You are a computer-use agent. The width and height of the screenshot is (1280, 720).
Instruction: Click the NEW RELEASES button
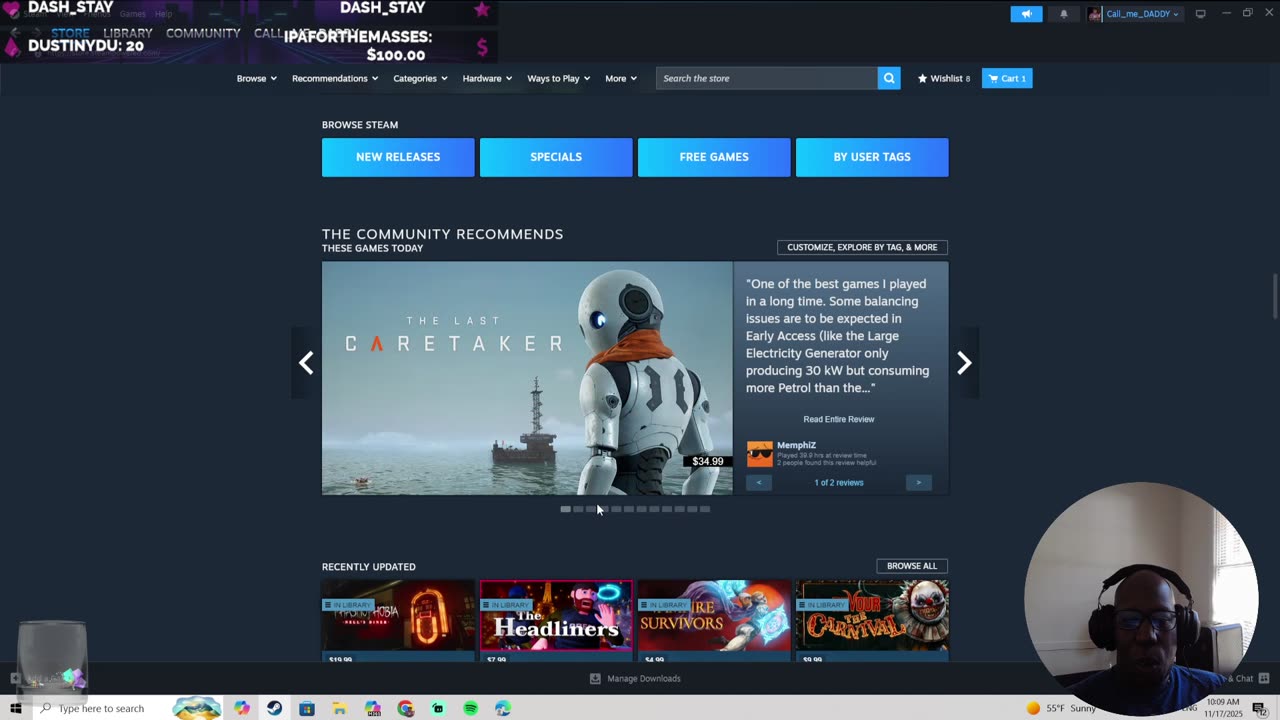398,157
